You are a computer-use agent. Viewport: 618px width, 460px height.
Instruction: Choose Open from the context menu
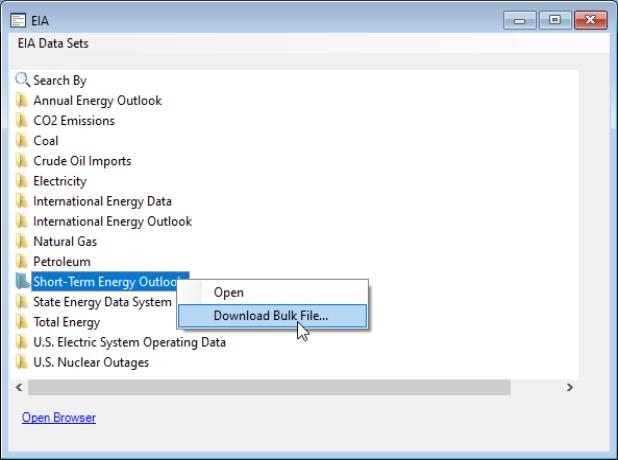pyautogui.click(x=229, y=293)
